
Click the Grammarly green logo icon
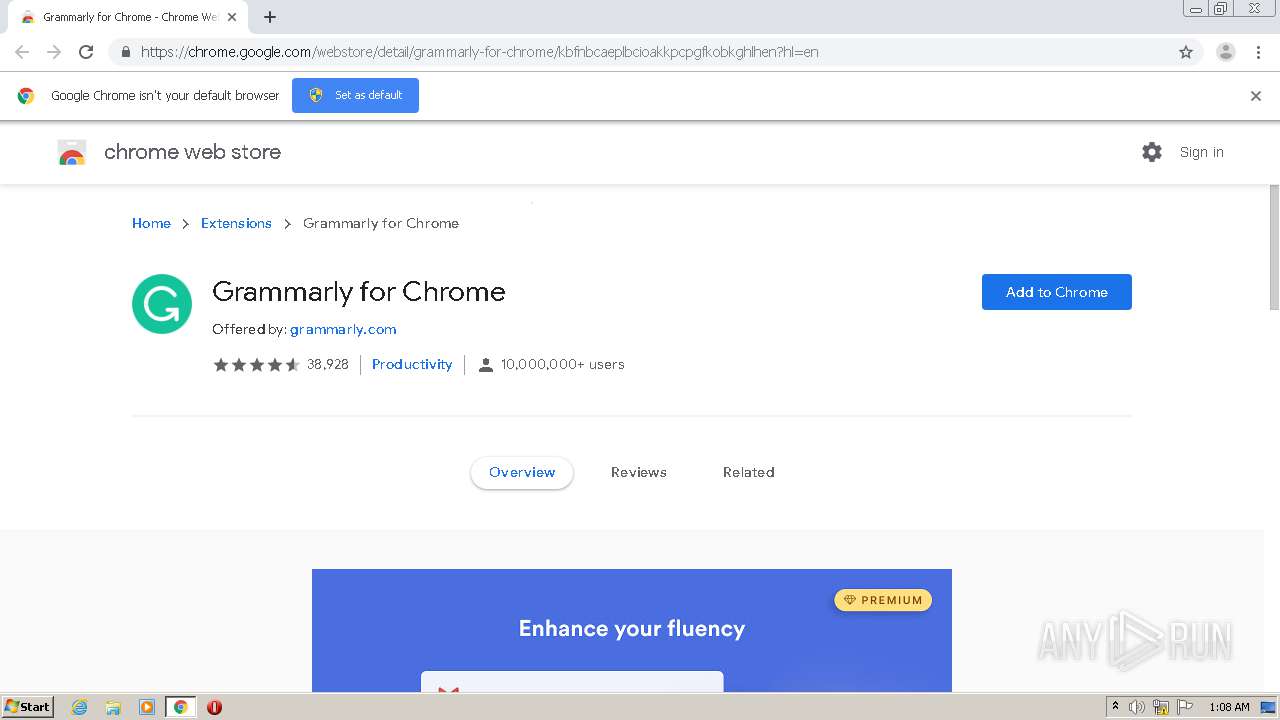(162, 304)
